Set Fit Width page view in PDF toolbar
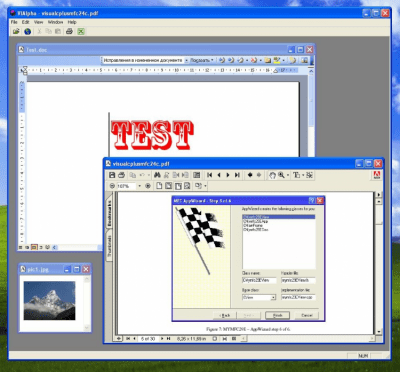The image size is (400, 372). click(x=178, y=186)
